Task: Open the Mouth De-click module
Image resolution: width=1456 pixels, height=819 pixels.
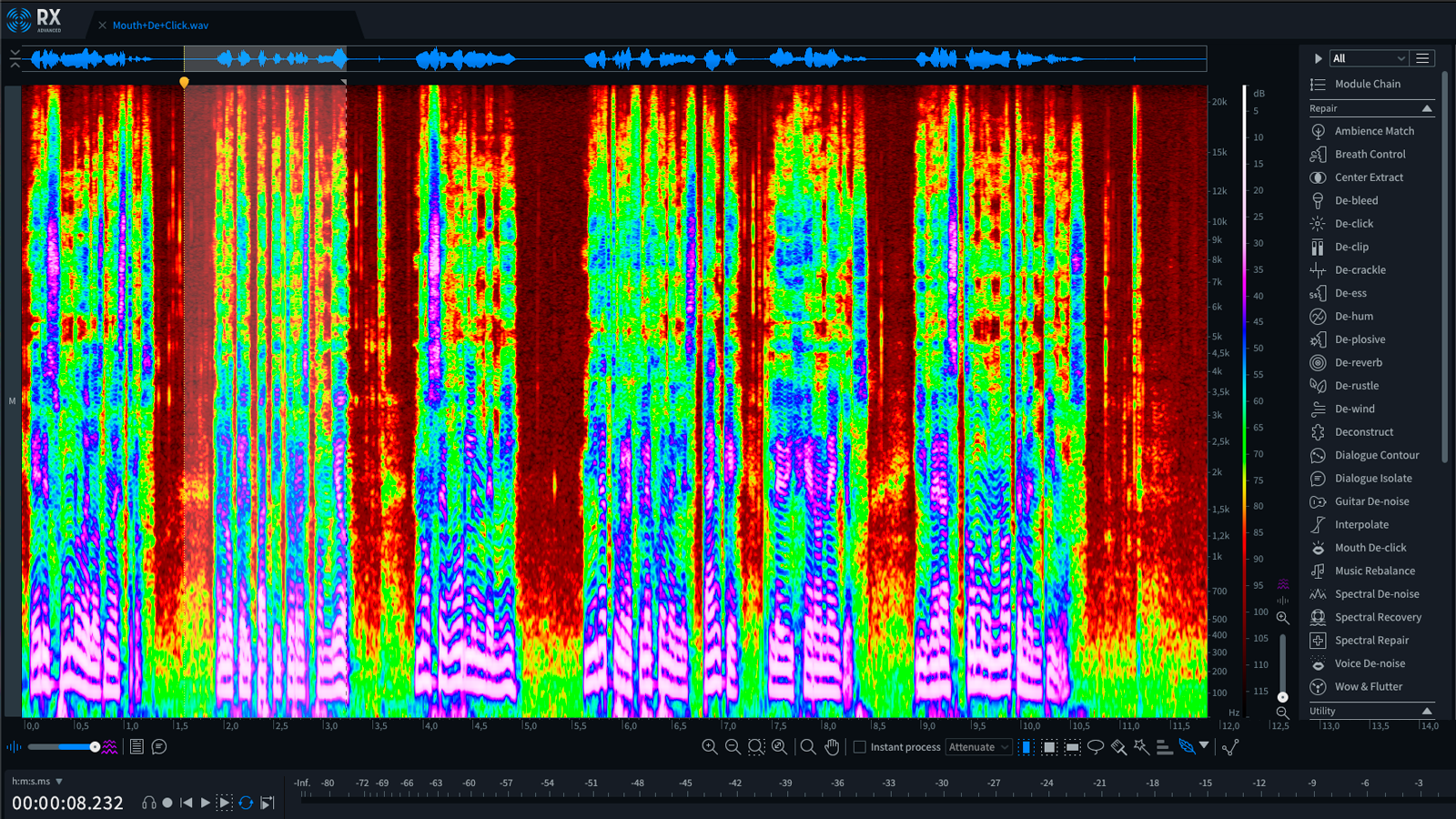Action: click(x=1370, y=548)
